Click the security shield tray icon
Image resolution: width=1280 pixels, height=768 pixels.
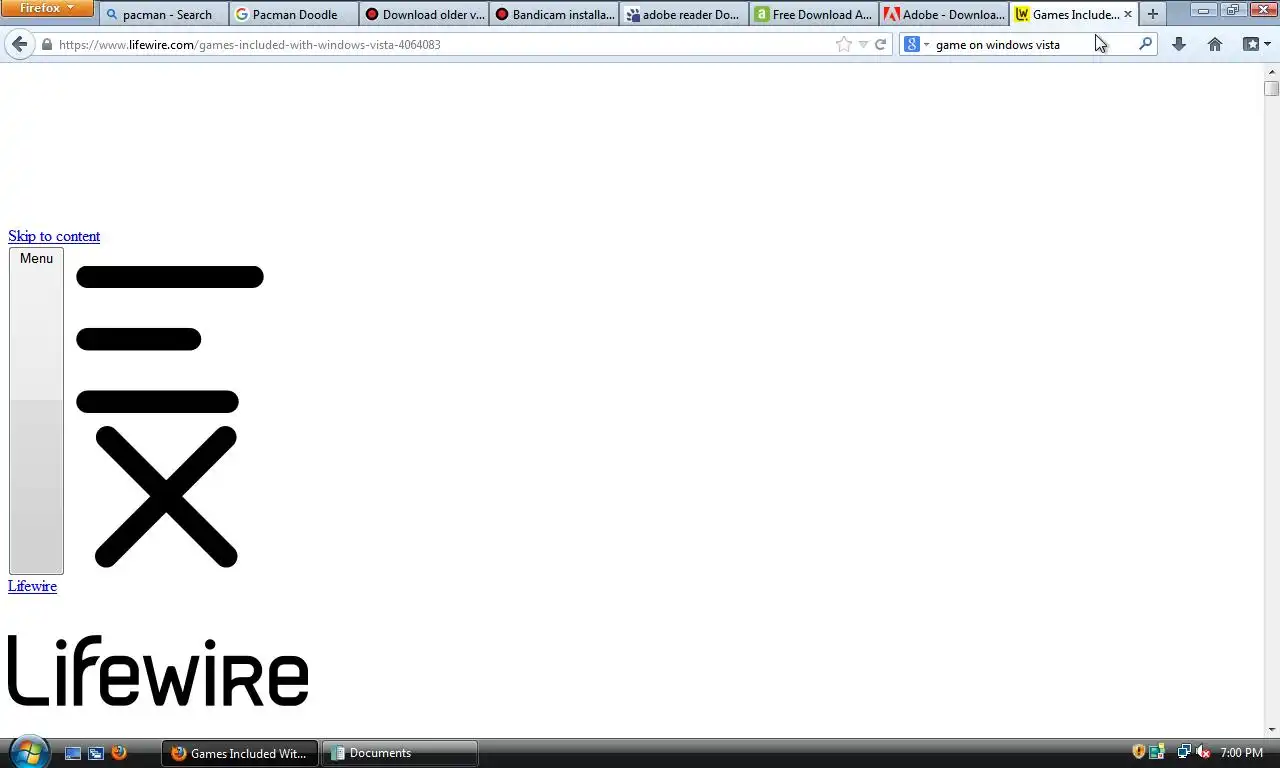click(1138, 752)
